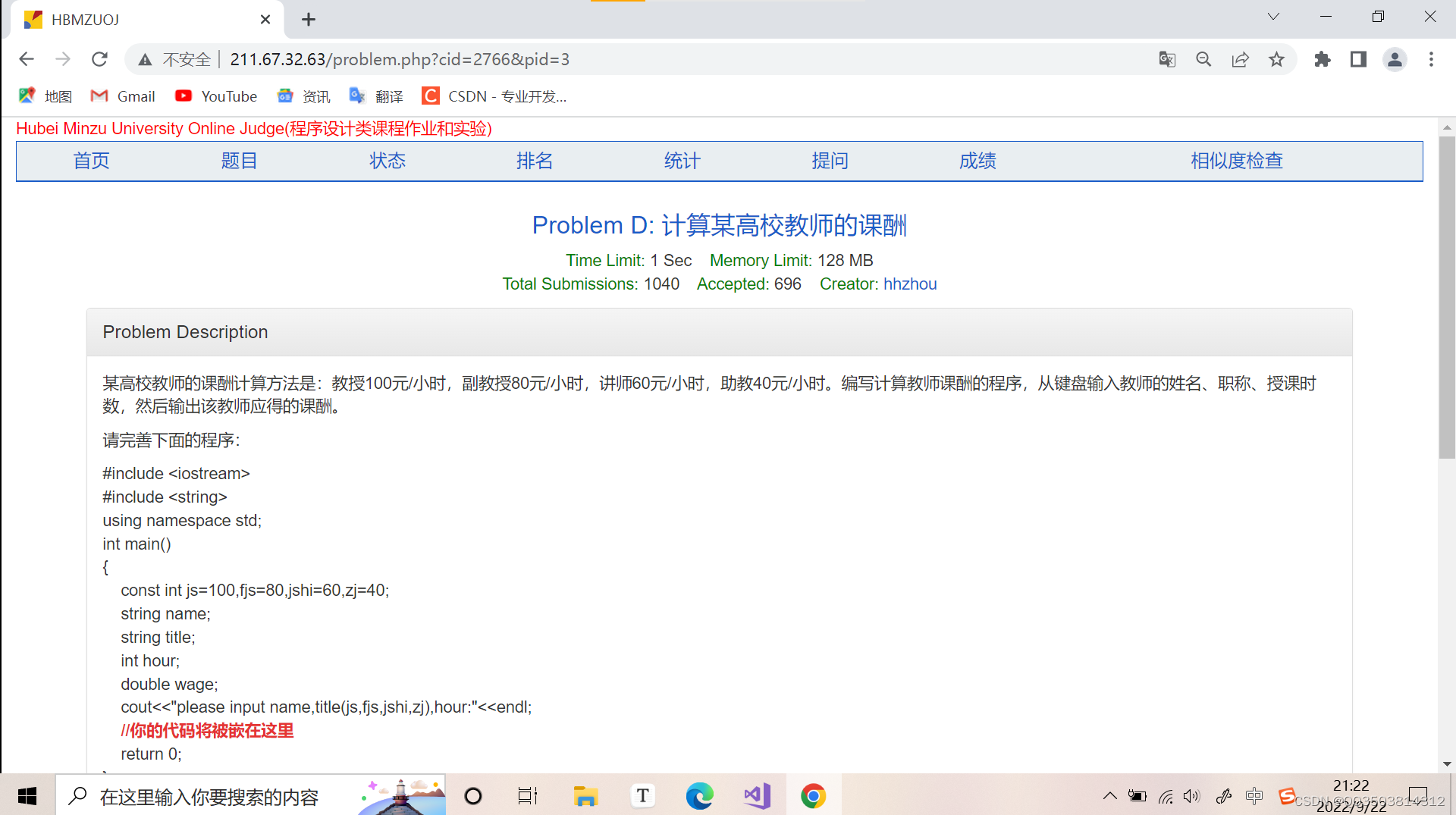Reload the current page
The height and width of the screenshot is (815, 1456).
point(99,59)
